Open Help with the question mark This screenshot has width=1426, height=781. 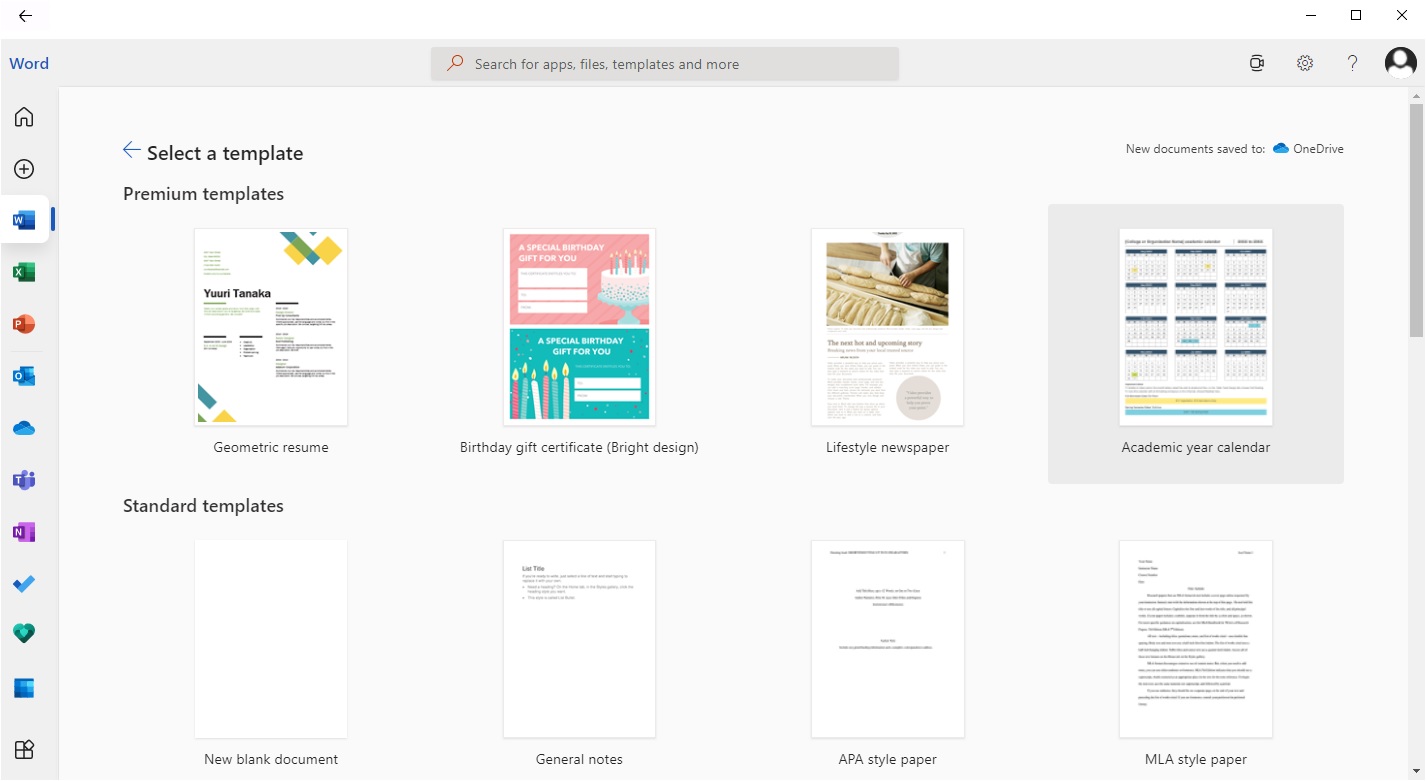pyautogui.click(x=1352, y=62)
